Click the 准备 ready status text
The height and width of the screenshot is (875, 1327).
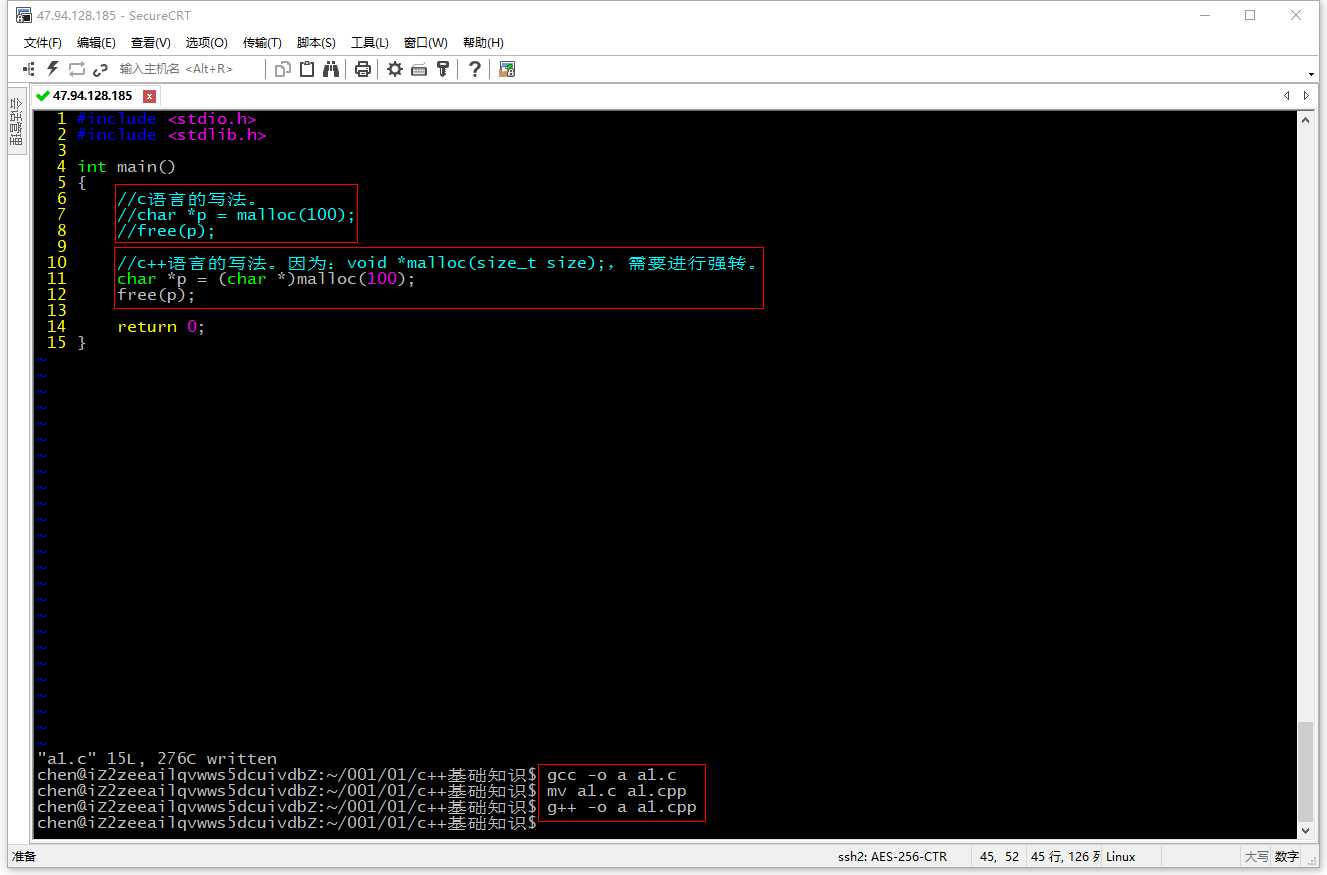pyautogui.click(x=24, y=857)
